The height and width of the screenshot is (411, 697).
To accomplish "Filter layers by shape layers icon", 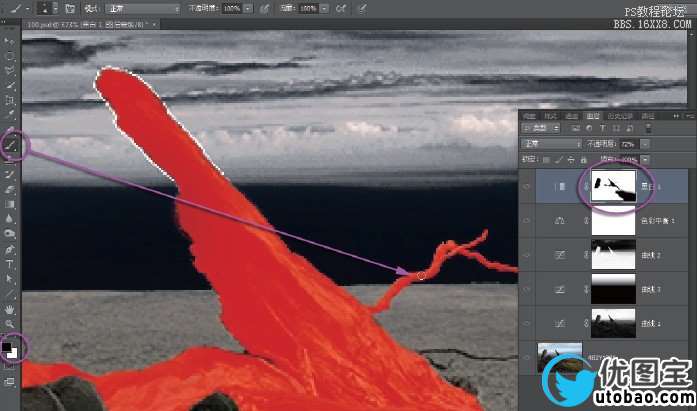I will point(616,128).
